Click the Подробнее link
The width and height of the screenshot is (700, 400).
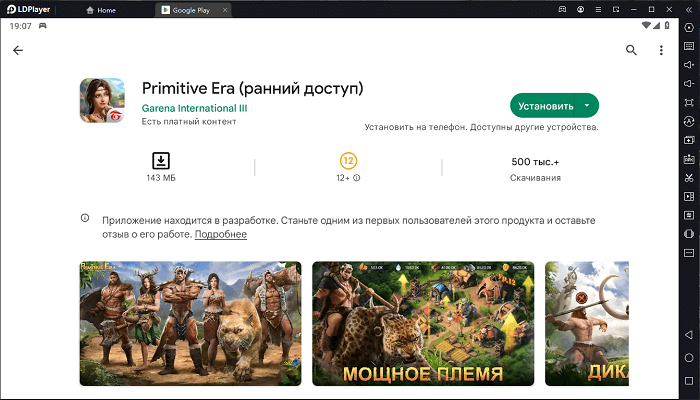click(221, 234)
